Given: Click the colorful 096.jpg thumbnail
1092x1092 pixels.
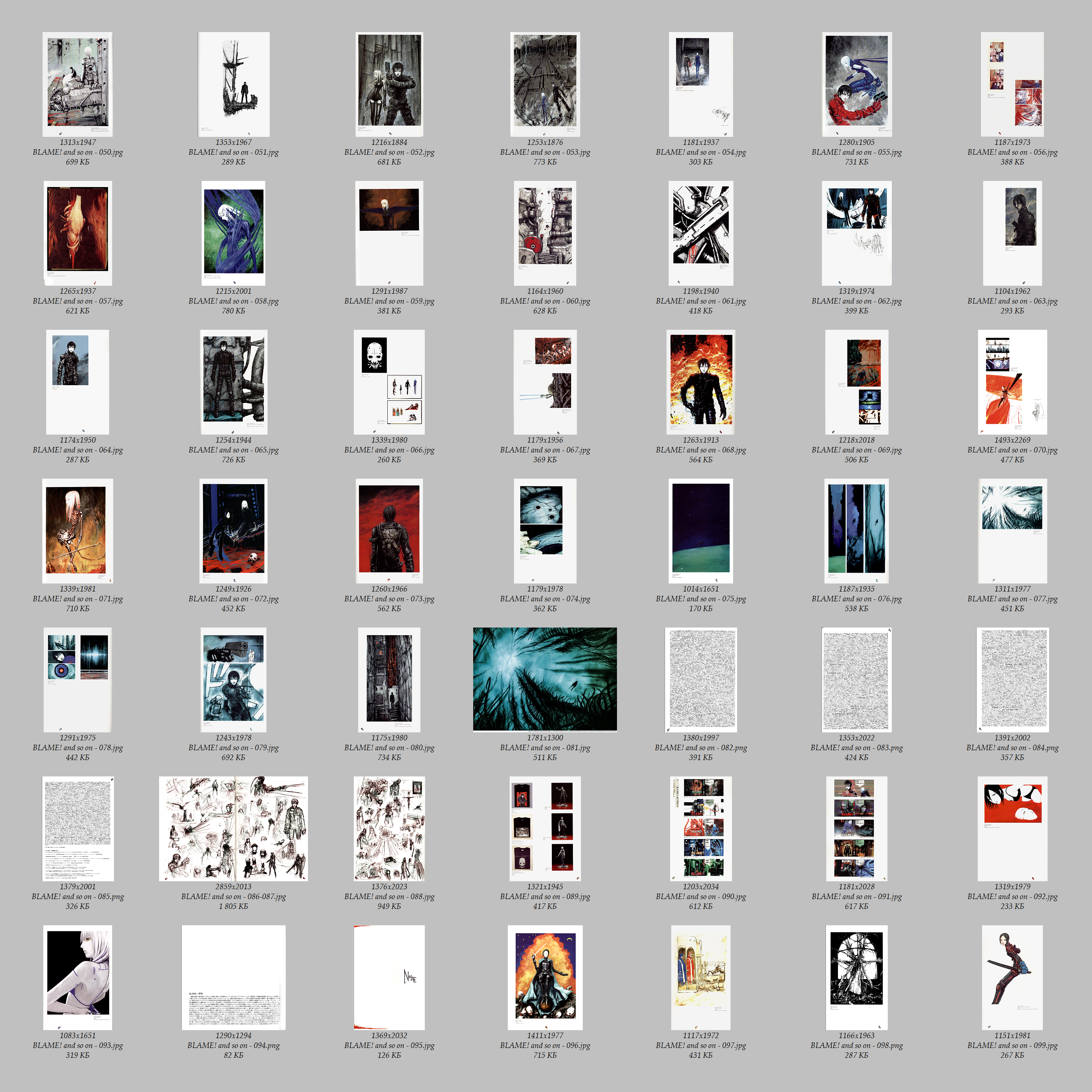Looking at the screenshot, I should 545,977.
